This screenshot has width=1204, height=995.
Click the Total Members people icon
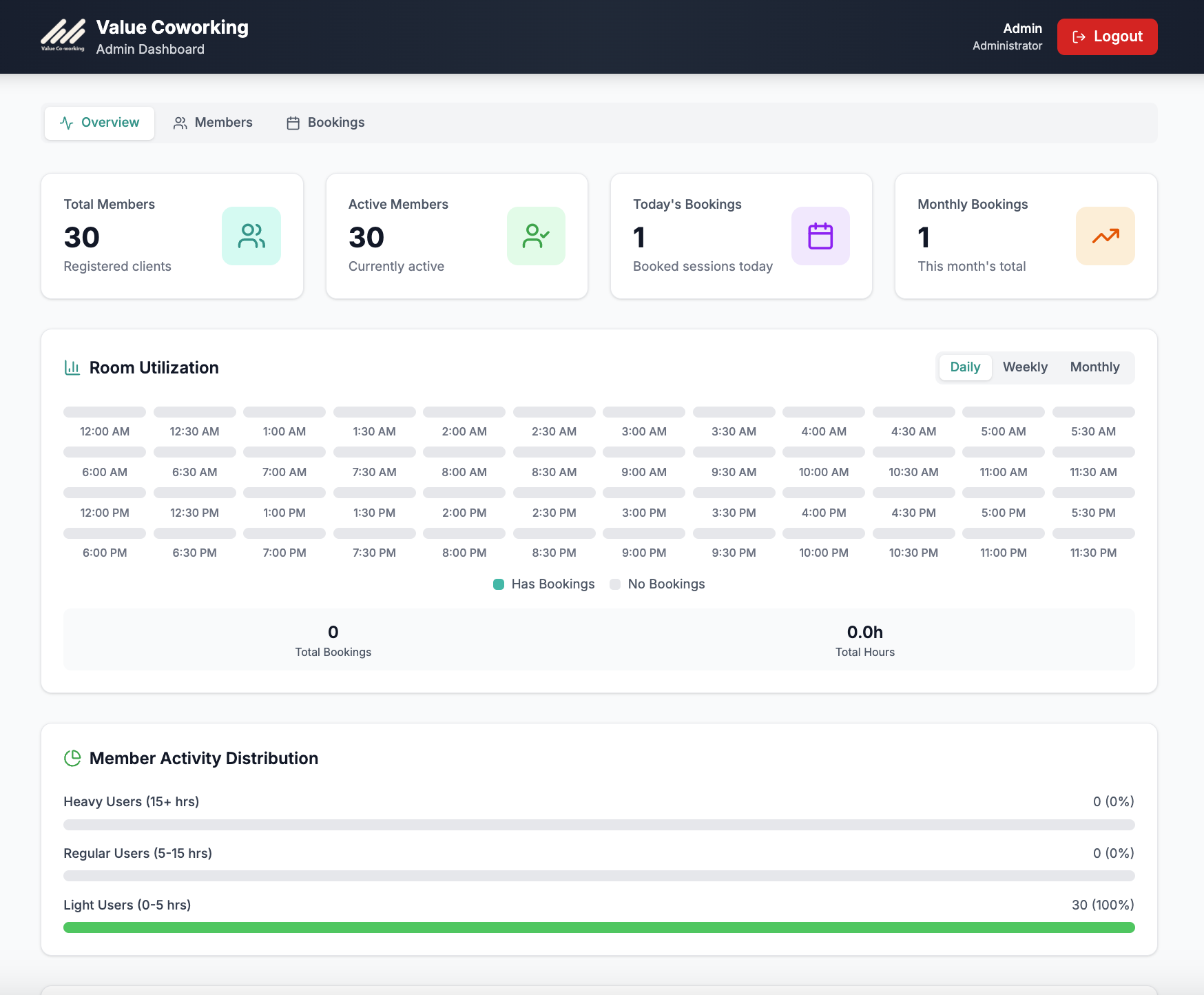tap(251, 236)
